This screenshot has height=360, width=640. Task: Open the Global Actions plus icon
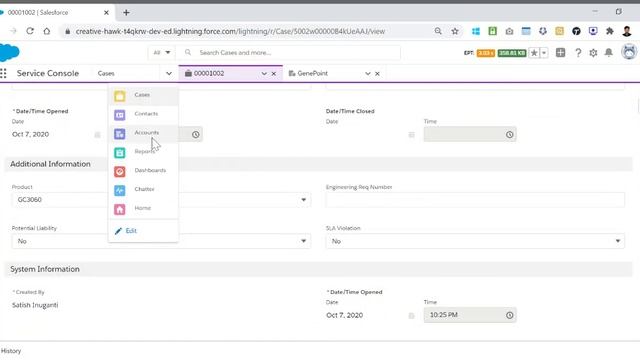[560, 52]
